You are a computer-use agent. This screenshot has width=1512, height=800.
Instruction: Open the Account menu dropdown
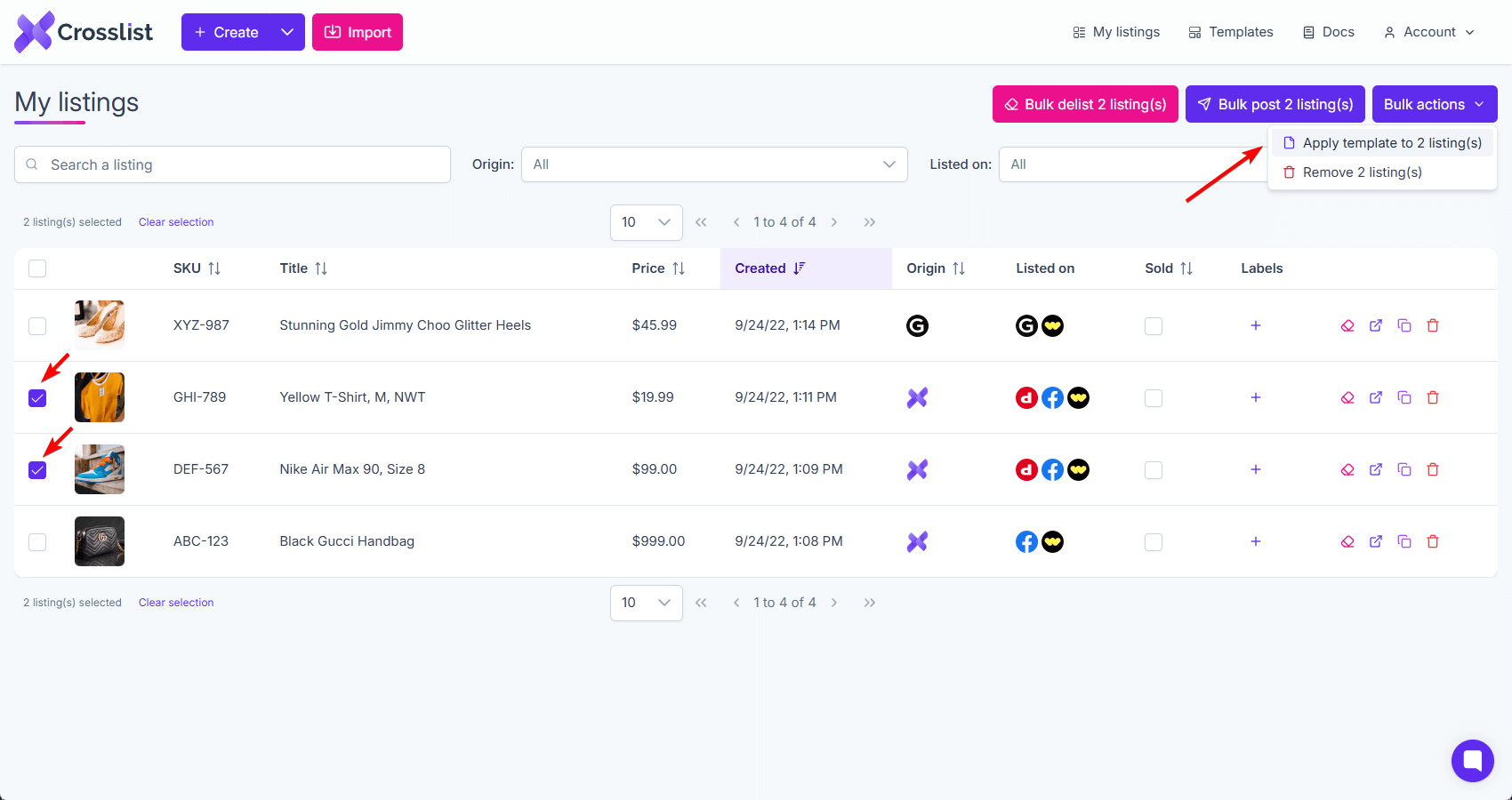click(1429, 32)
